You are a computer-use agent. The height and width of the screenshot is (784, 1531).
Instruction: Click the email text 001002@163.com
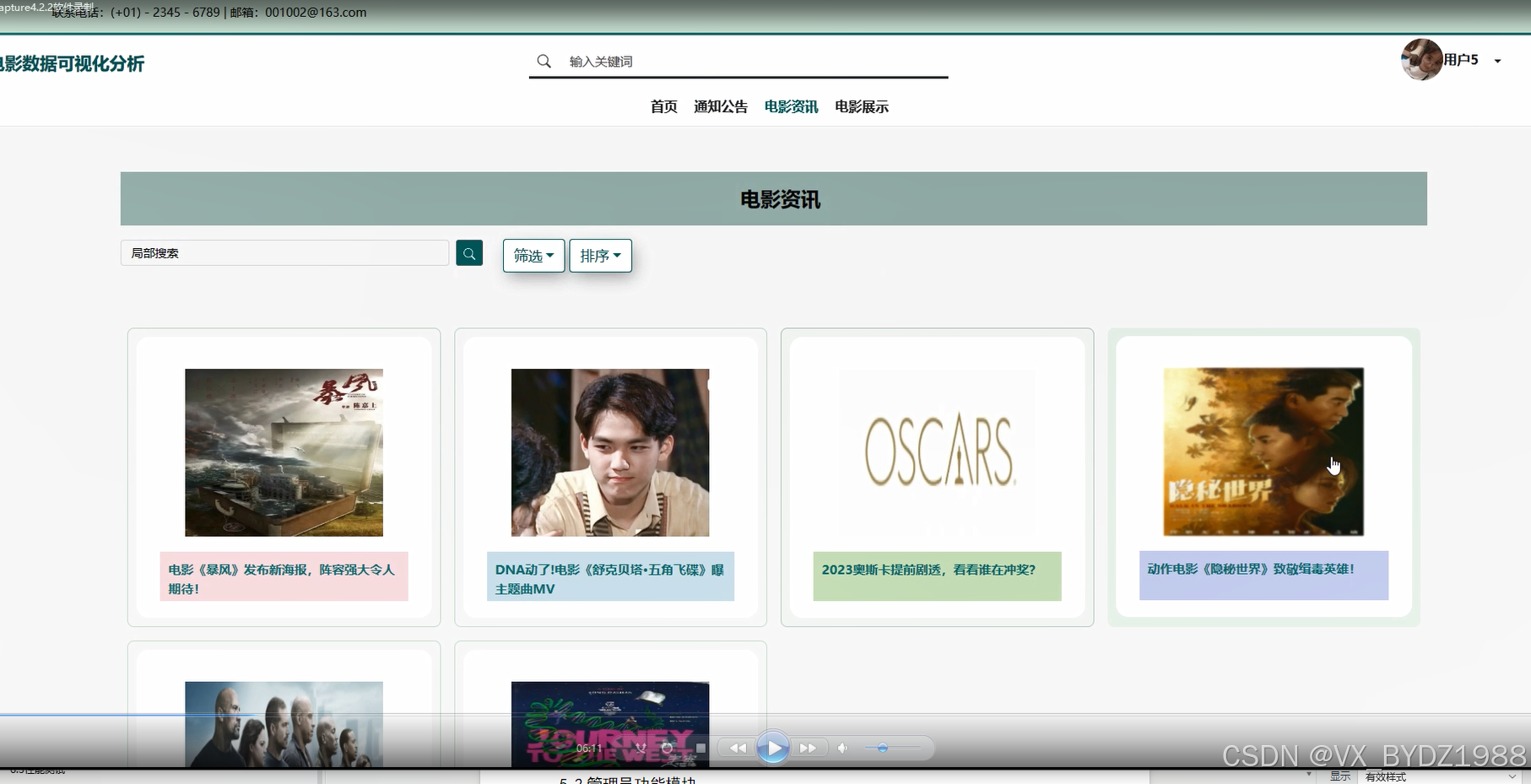[316, 13]
